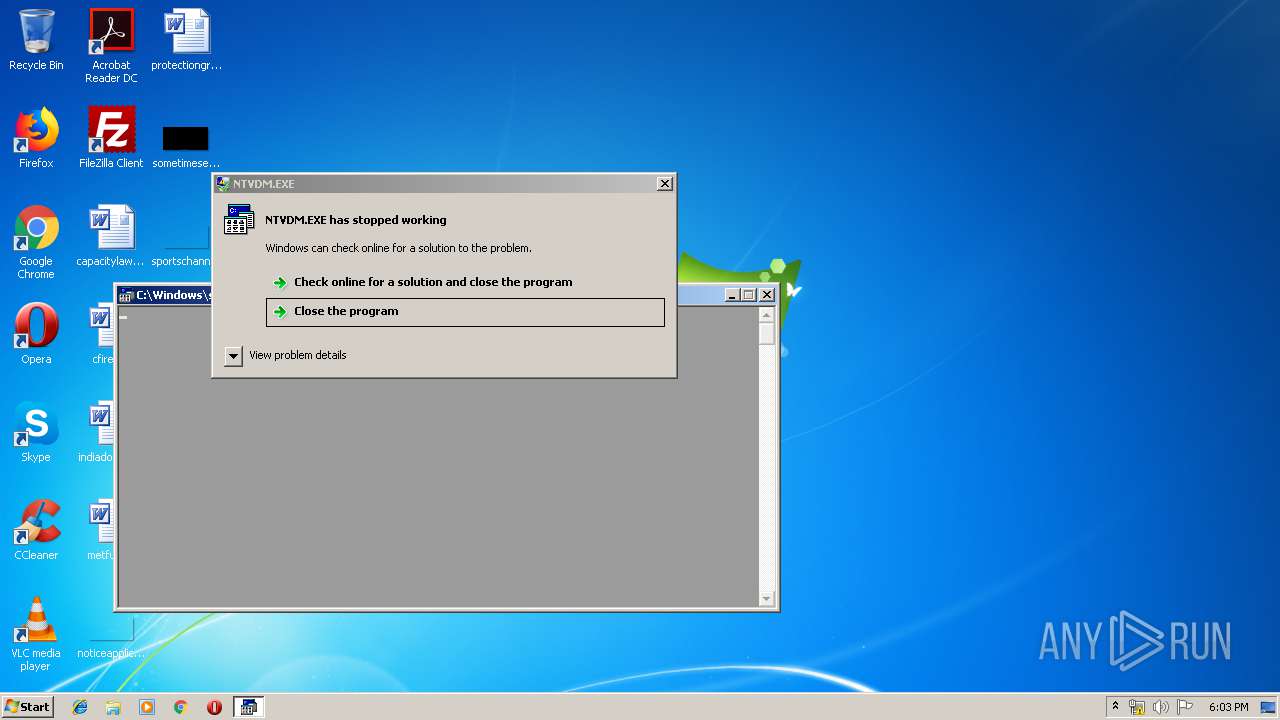Choose Check online for a solution

(465, 282)
